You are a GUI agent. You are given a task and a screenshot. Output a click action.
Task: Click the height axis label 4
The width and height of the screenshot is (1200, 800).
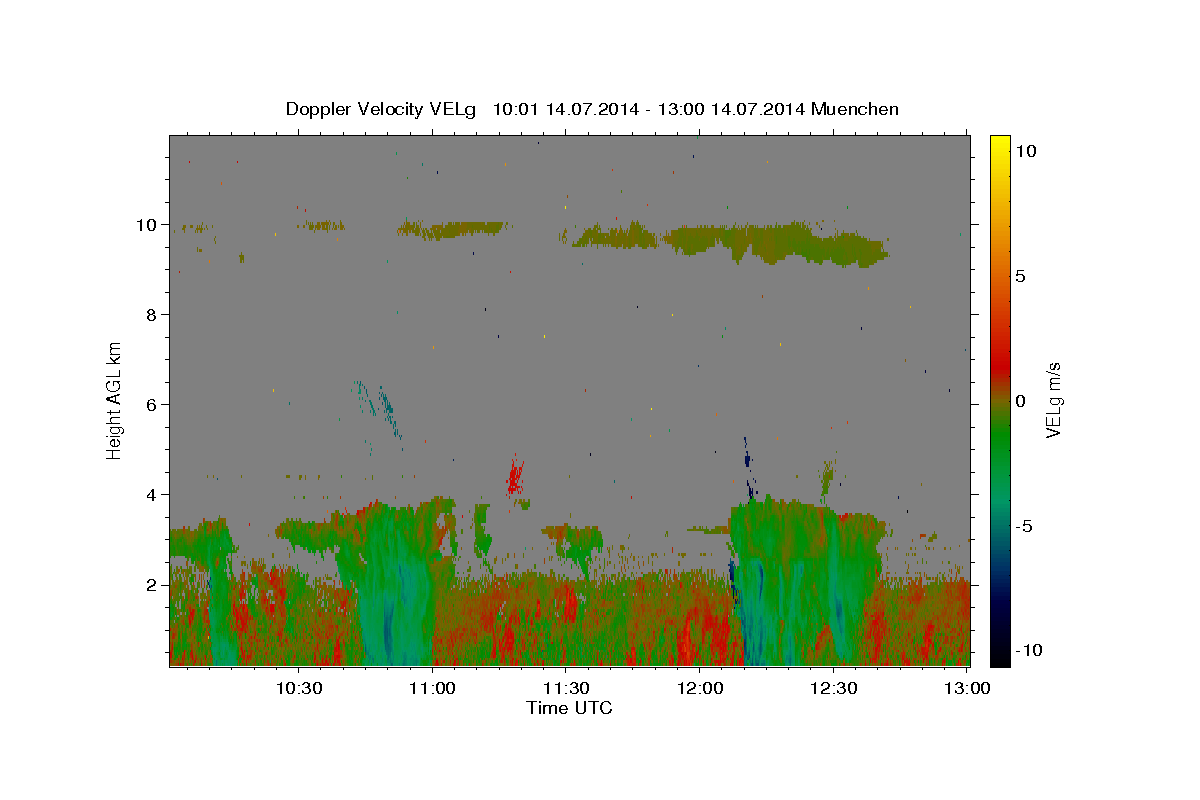click(153, 494)
